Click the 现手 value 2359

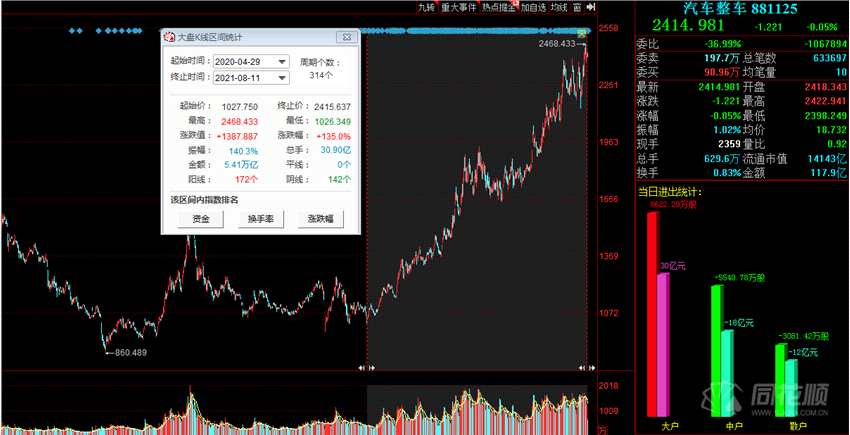pos(730,144)
